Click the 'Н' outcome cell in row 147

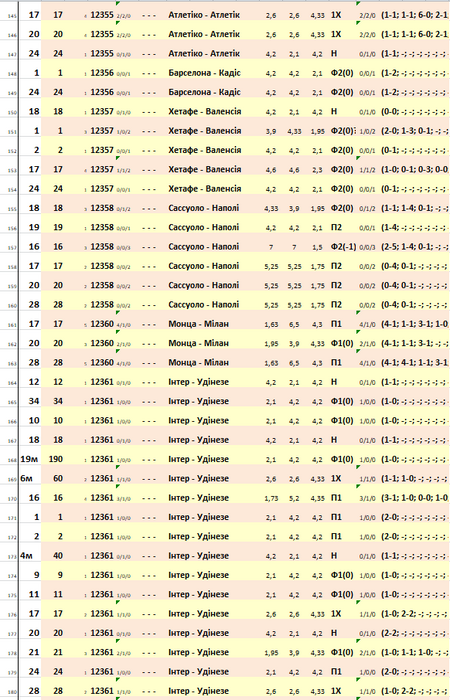(x=334, y=53)
